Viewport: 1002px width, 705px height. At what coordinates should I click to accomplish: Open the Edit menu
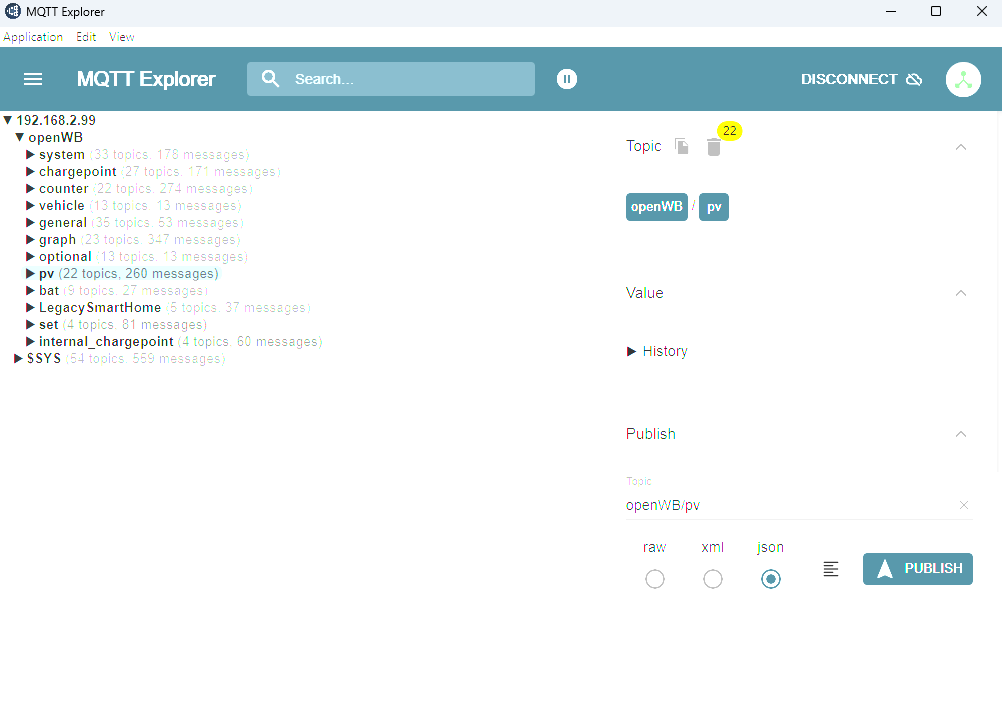coord(86,37)
